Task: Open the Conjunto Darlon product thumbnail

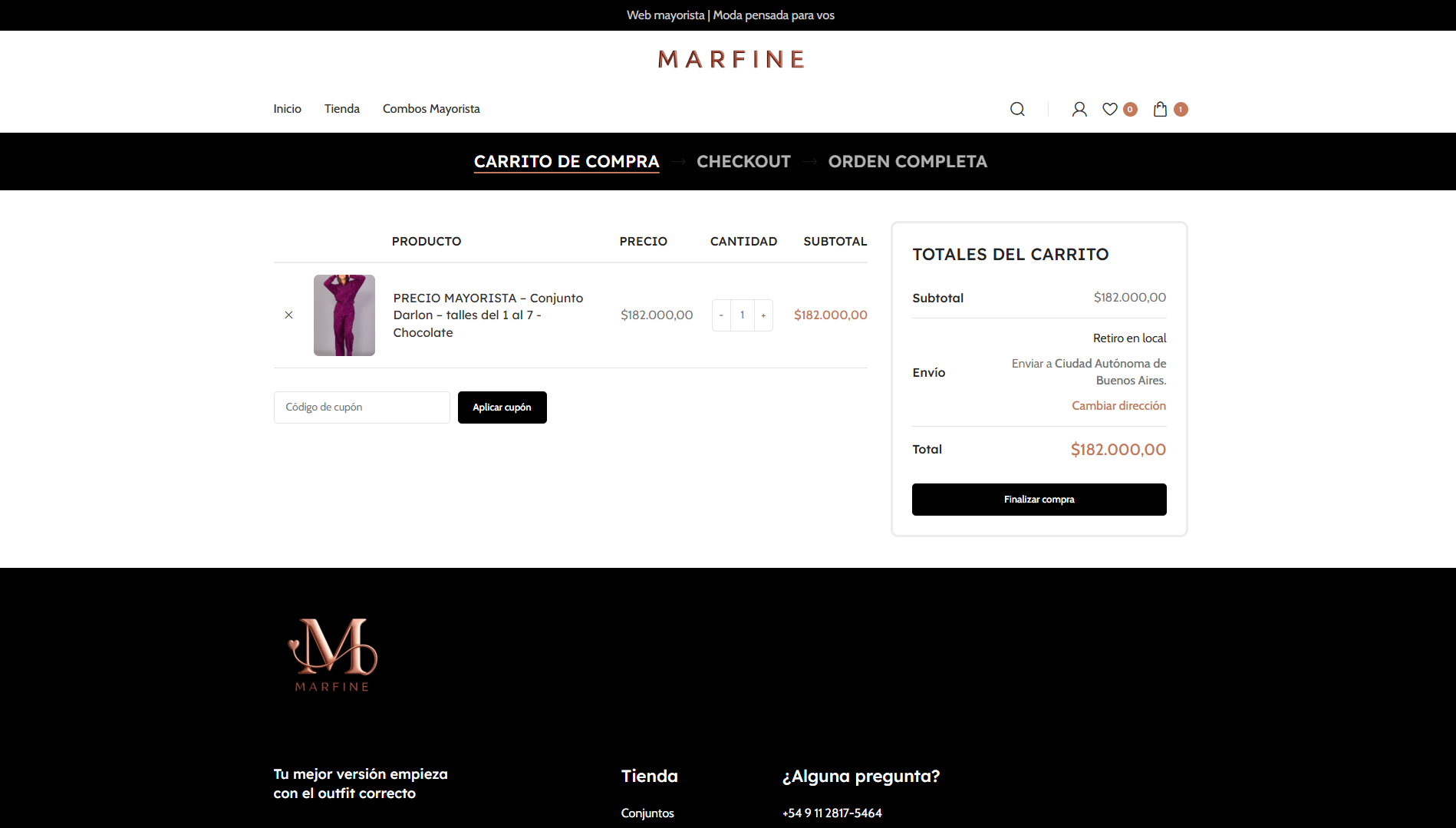Action: (344, 315)
